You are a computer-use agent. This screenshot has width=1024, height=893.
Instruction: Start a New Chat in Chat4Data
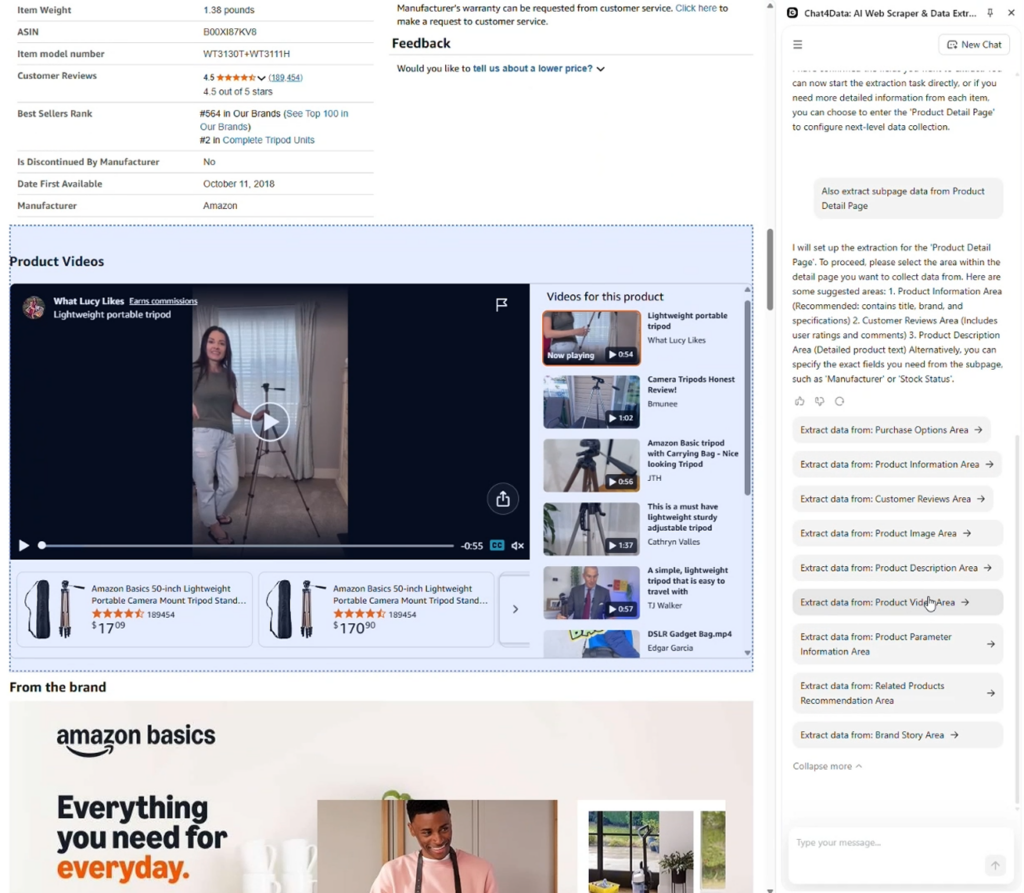coord(973,44)
